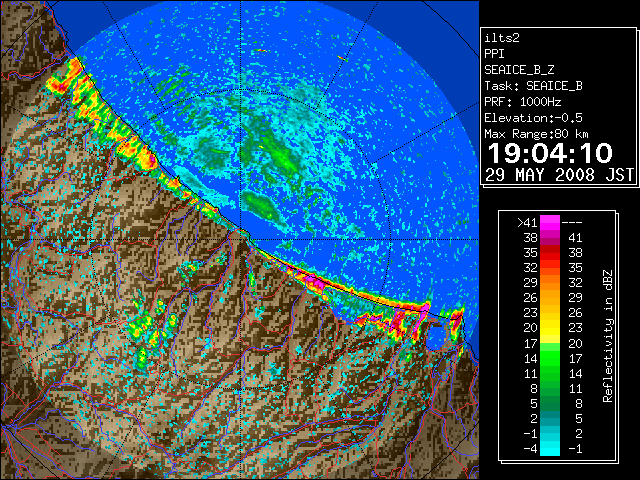Click the 'PPI' scan type text
The image size is (640, 480).
click(x=494, y=54)
